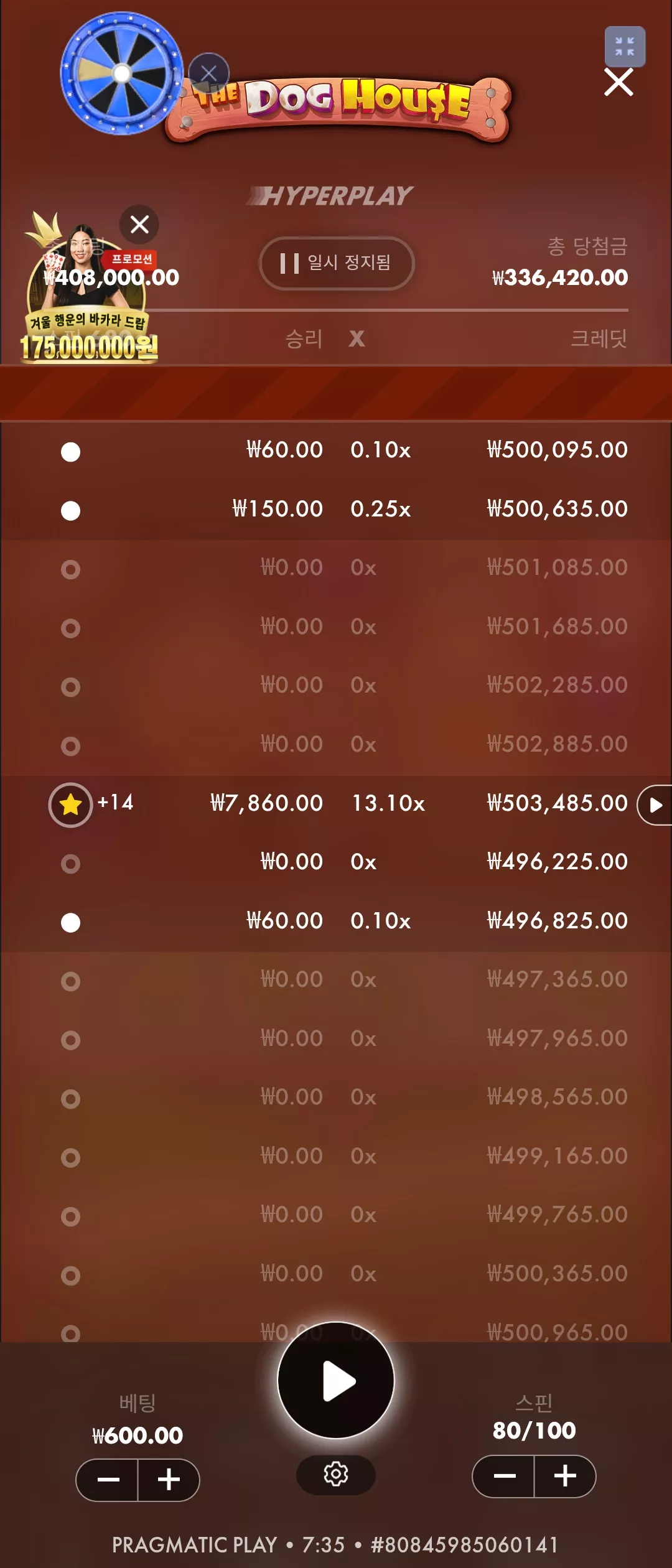Click the paused 일시 정지됨 button
The height and width of the screenshot is (1568, 672).
click(x=337, y=263)
